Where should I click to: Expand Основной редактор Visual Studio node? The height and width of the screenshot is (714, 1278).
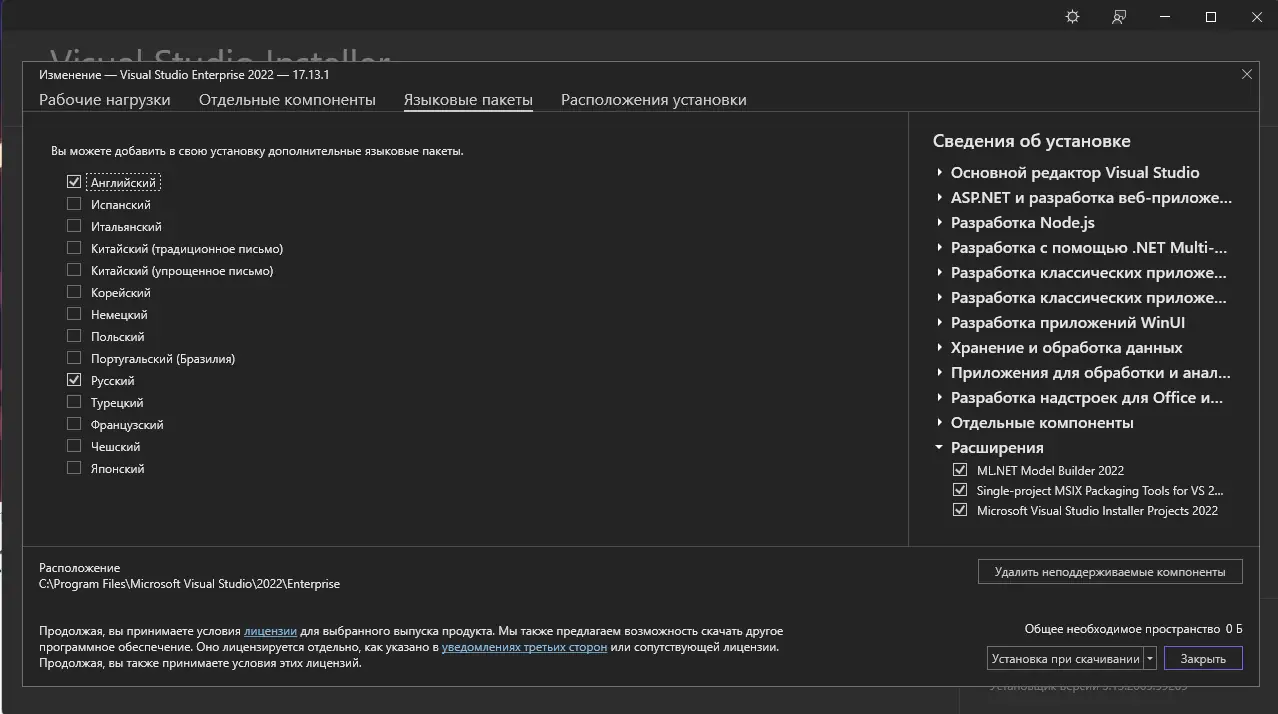(940, 173)
